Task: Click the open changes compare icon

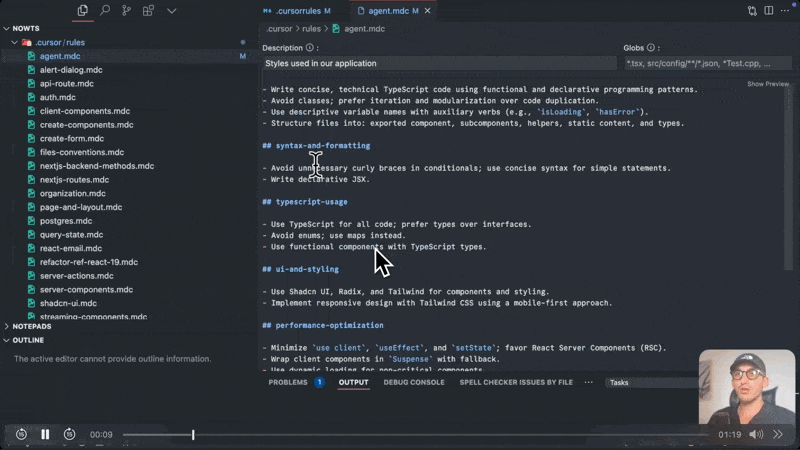Action: (x=752, y=10)
